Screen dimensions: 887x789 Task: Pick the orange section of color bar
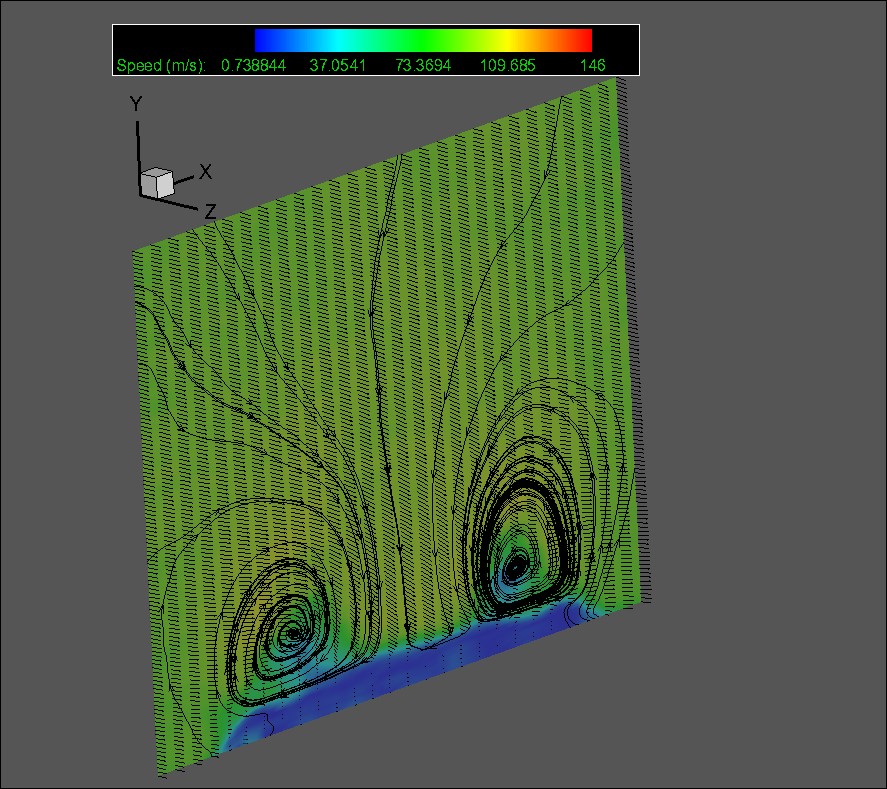[550, 40]
